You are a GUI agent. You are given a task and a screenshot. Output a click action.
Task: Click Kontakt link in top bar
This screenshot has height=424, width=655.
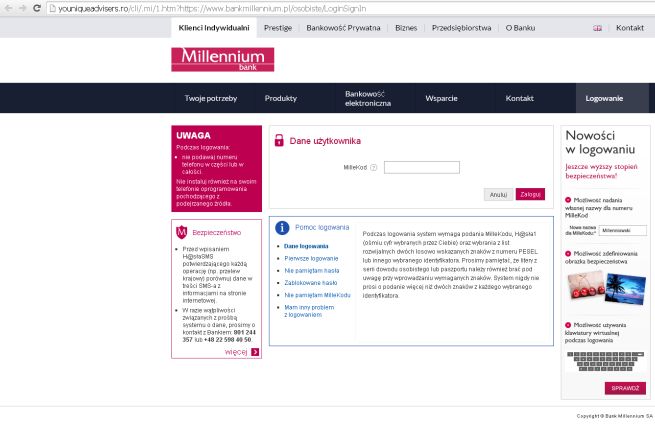click(630, 28)
